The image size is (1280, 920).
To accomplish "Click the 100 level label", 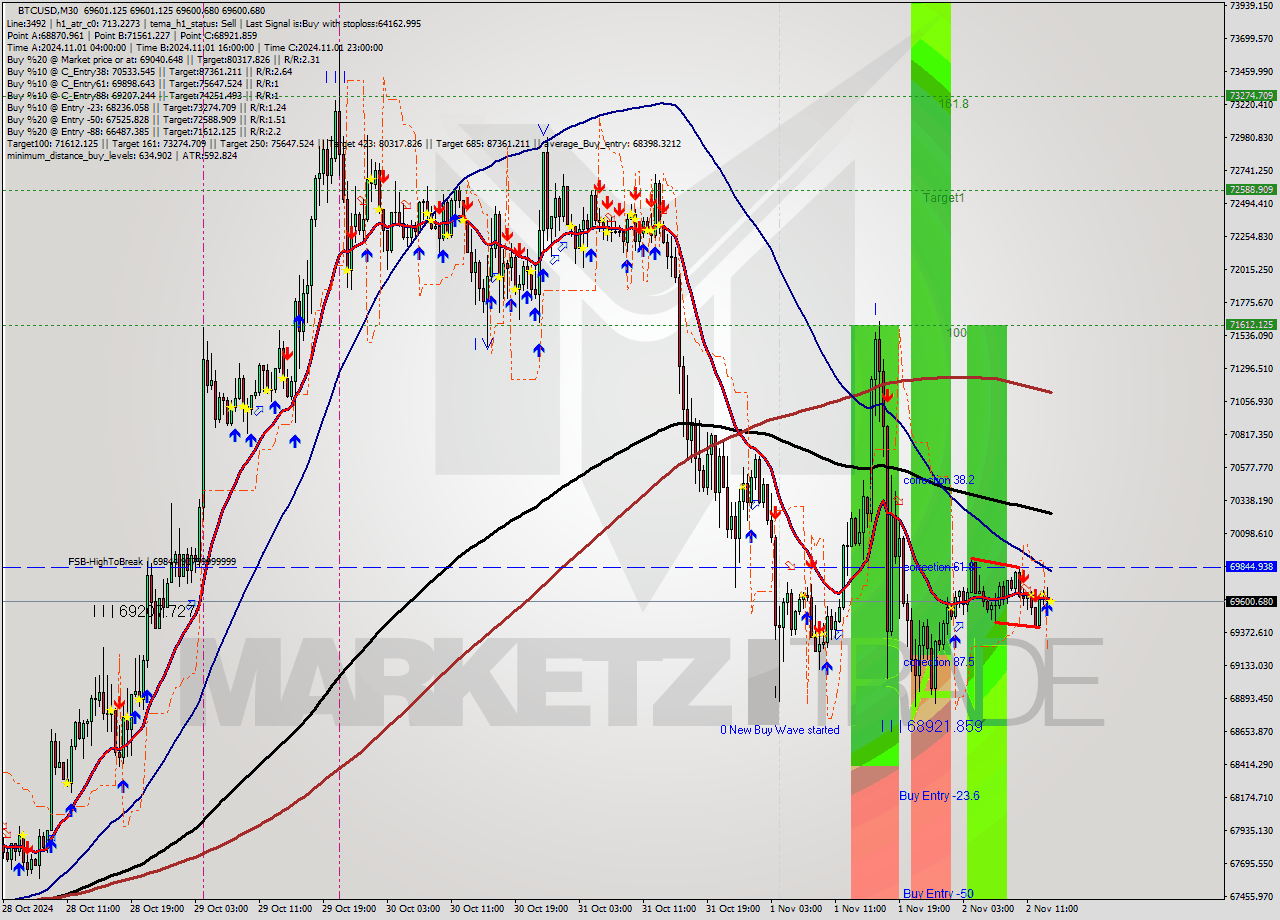I will (957, 332).
